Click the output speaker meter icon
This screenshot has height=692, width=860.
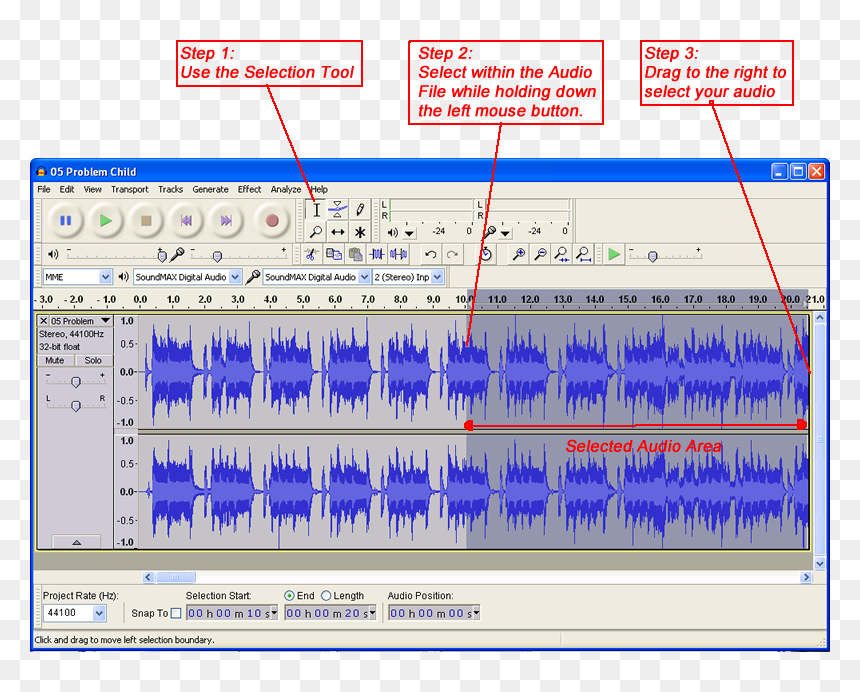pyautogui.click(x=393, y=232)
